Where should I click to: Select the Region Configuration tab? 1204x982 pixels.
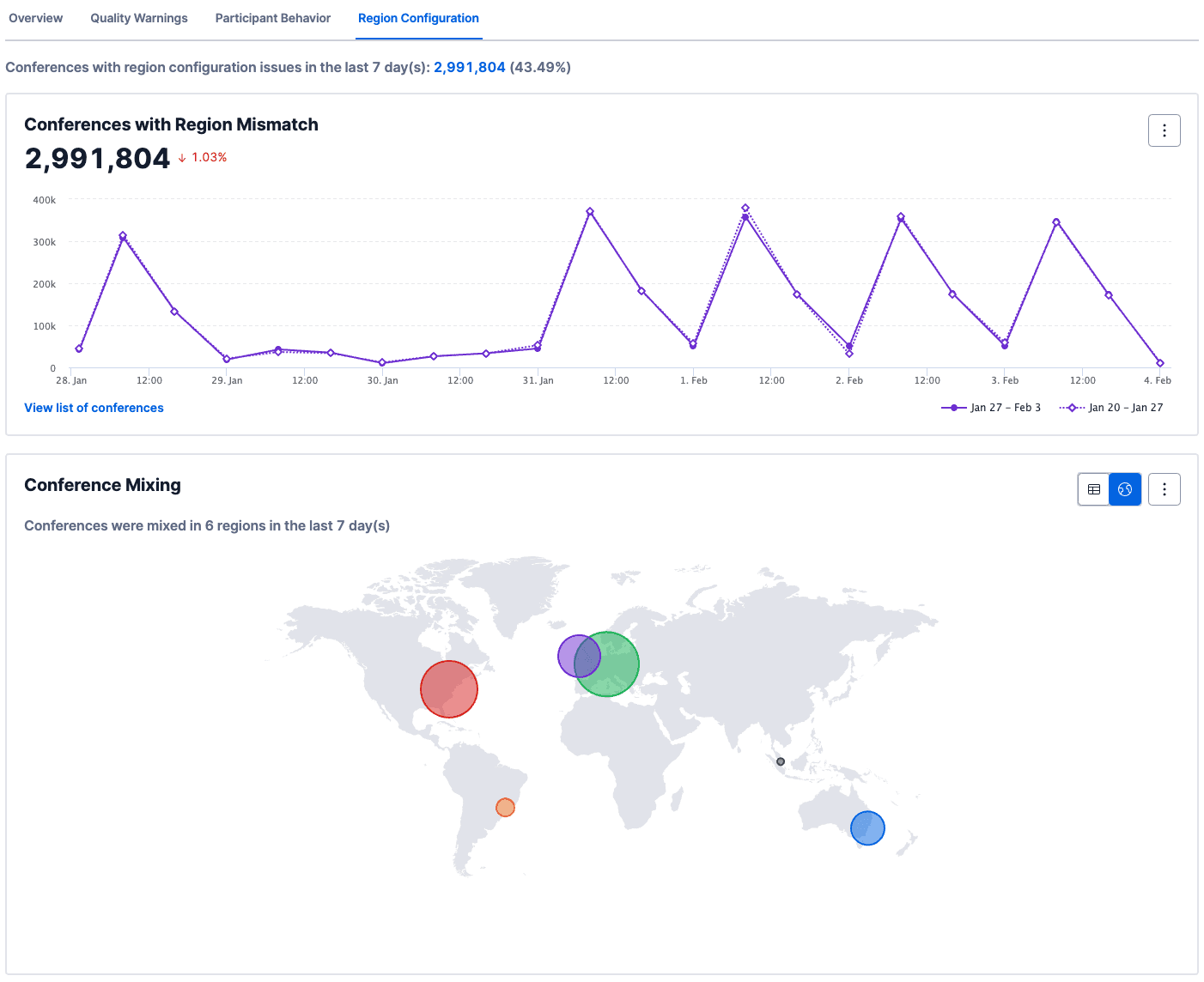tap(418, 18)
